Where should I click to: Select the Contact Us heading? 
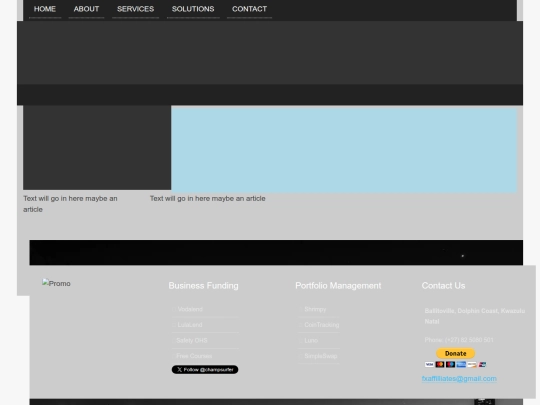click(x=443, y=286)
